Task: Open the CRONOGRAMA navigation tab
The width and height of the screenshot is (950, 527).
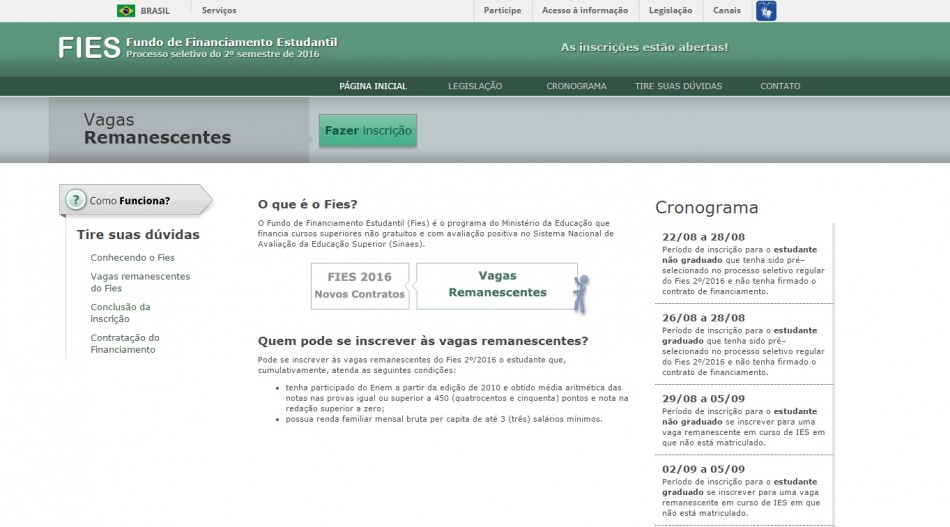Action: coord(576,86)
